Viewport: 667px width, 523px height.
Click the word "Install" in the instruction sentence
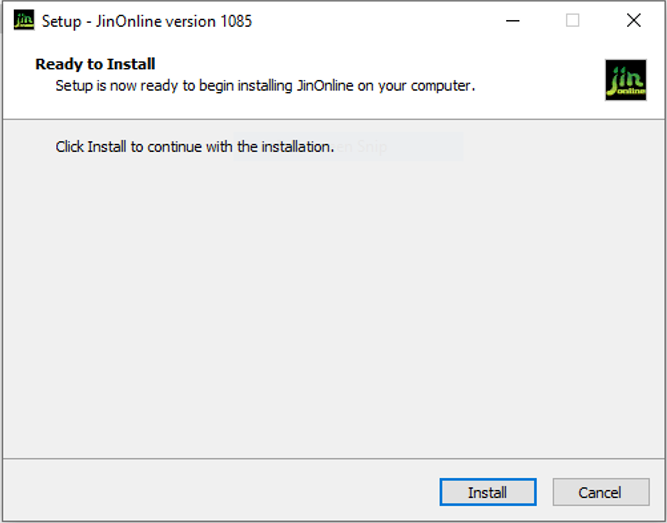coord(108,147)
